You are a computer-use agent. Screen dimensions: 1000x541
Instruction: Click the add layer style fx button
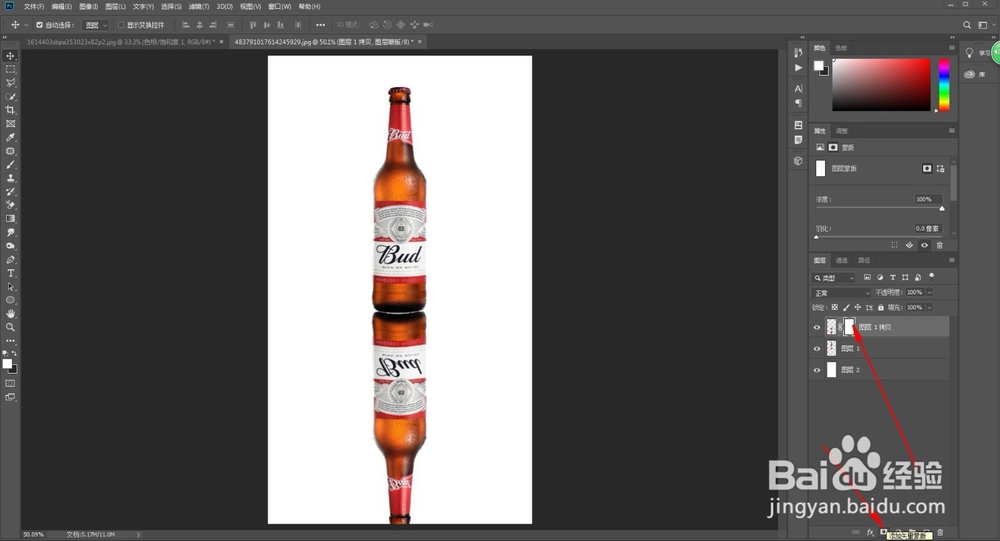click(870, 532)
